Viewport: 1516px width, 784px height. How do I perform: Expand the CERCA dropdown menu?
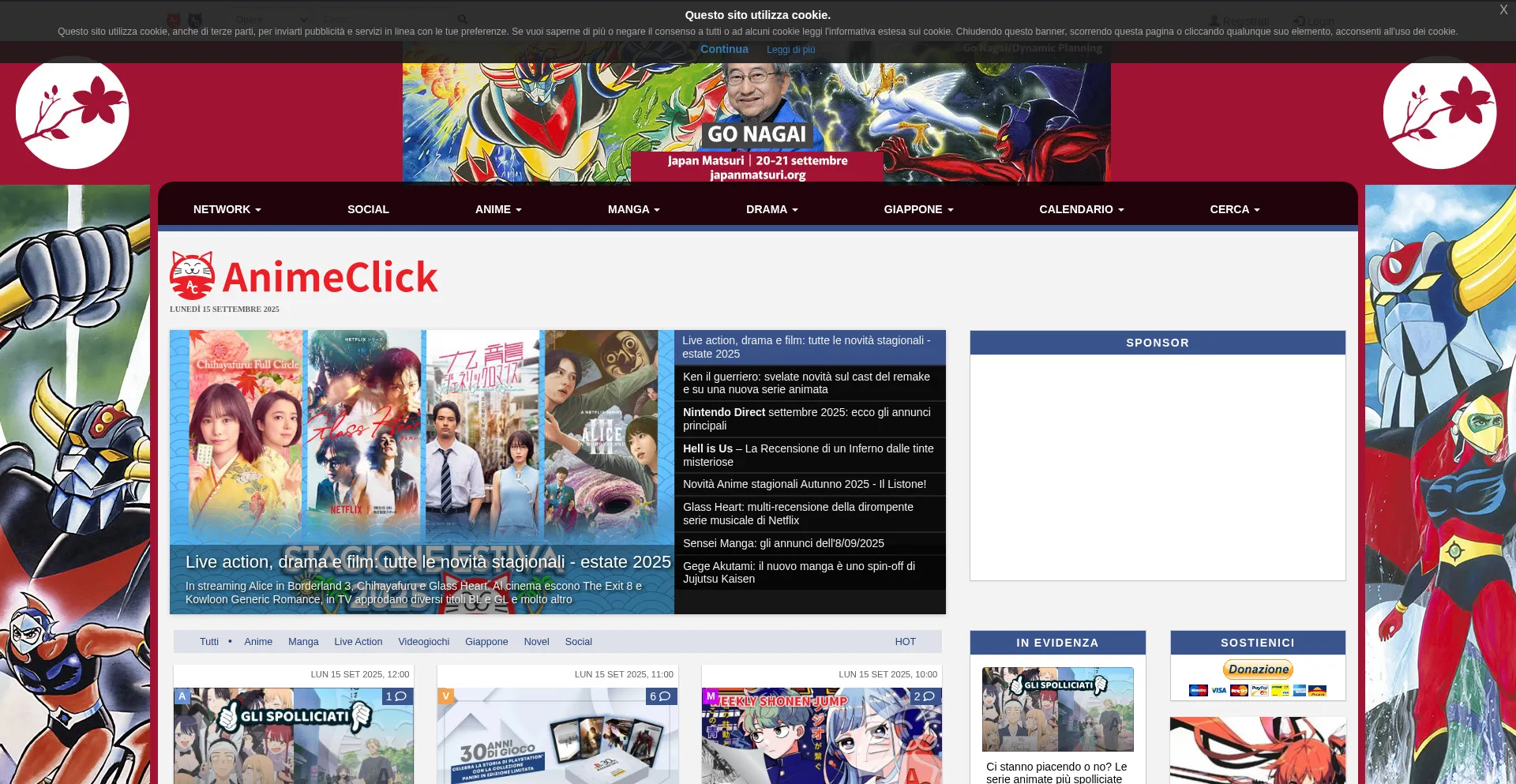pyautogui.click(x=1235, y=209)
